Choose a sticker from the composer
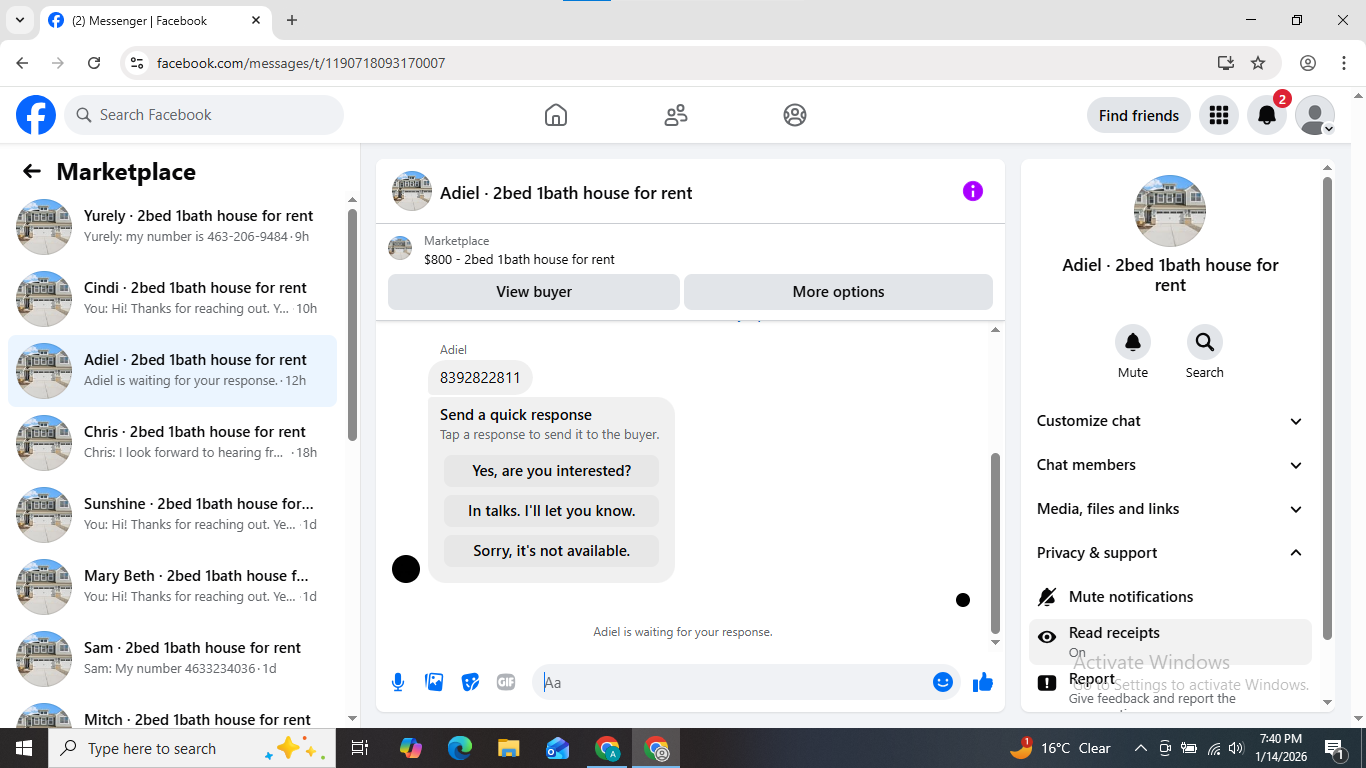1366x768 pixels. pos(470,682)
